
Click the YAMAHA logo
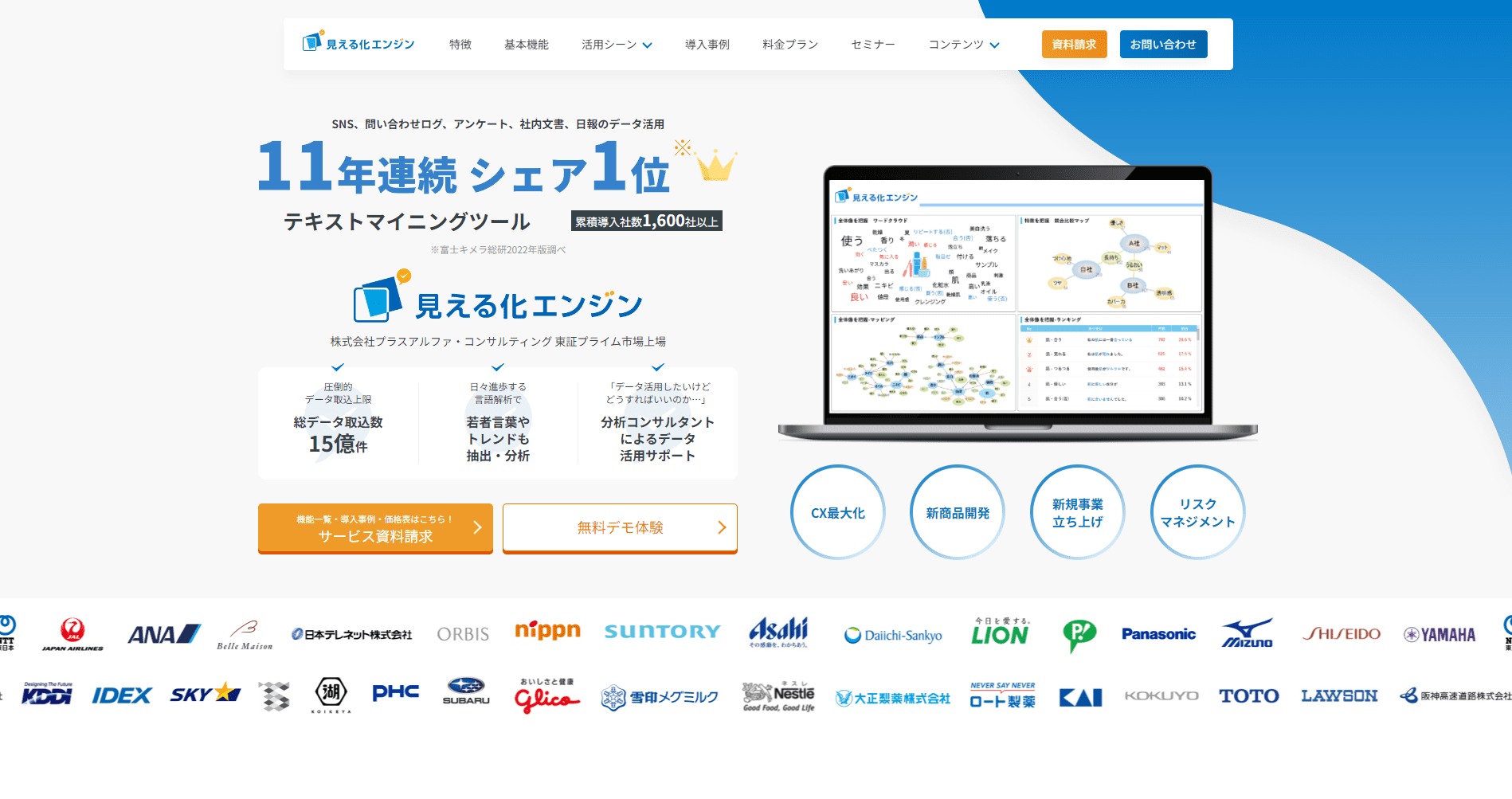click(1440, 635)
